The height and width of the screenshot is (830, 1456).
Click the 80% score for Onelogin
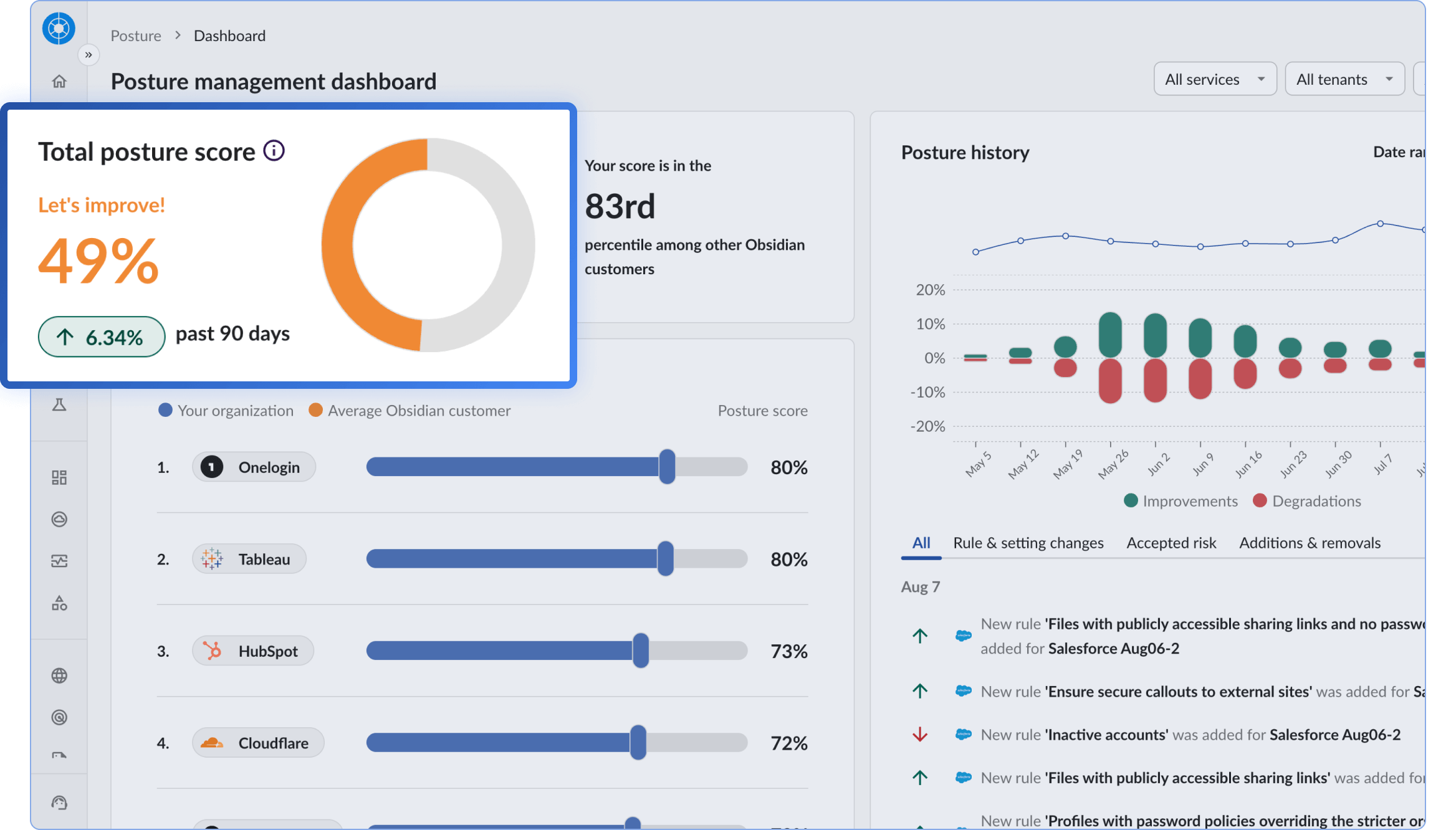pyautogui.click(x=789, y=467)
